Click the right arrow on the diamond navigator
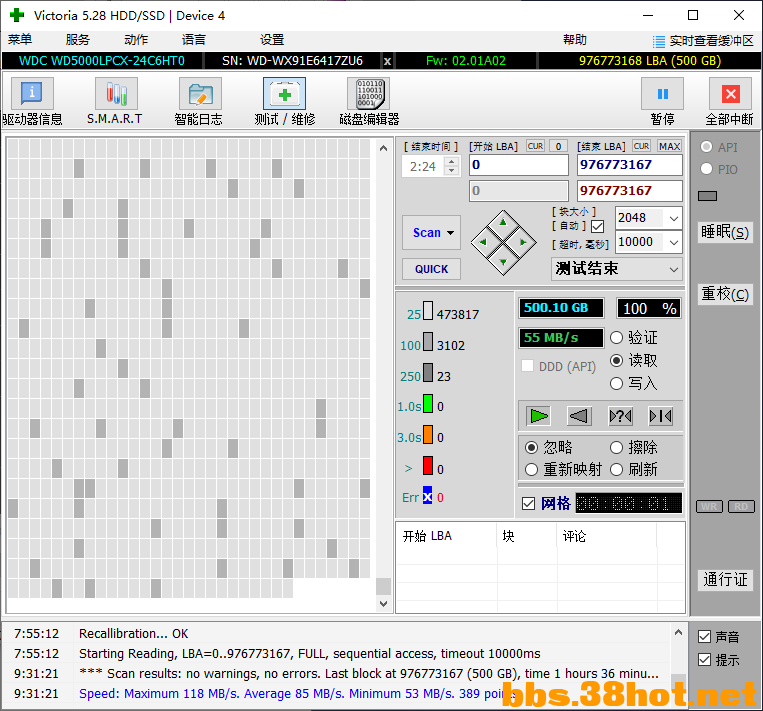Image resolution: width=763 pixels, height=711 pixels. (x=523, y=242)
